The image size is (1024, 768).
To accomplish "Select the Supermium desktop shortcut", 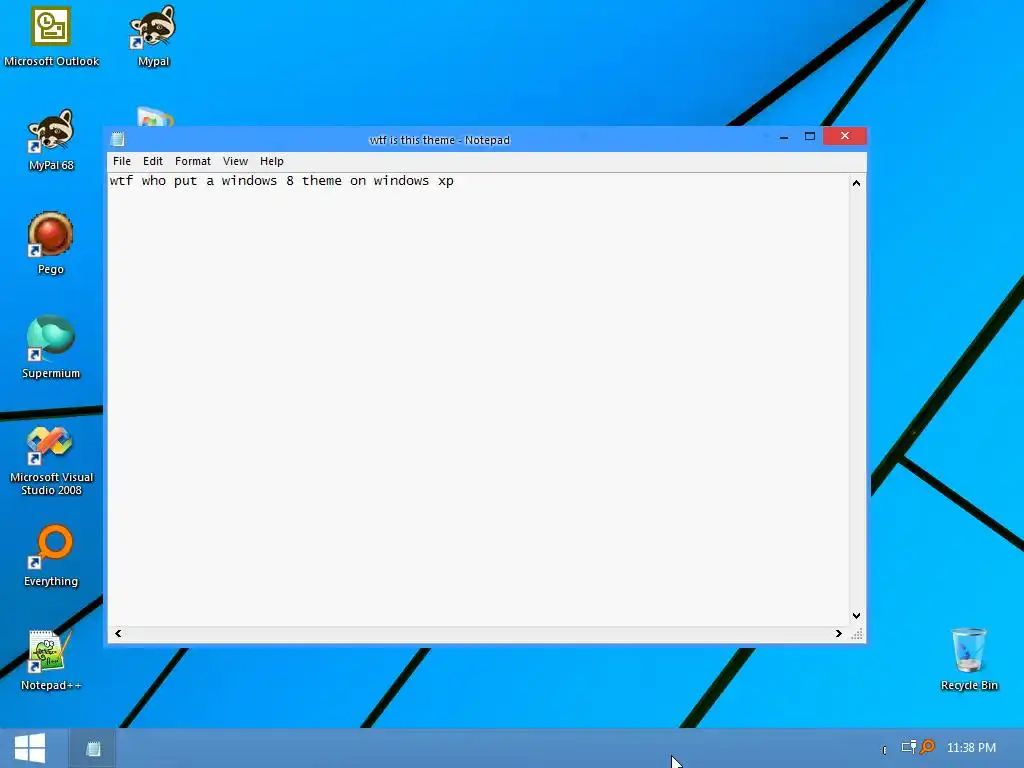I will click(x=51, y=347).
